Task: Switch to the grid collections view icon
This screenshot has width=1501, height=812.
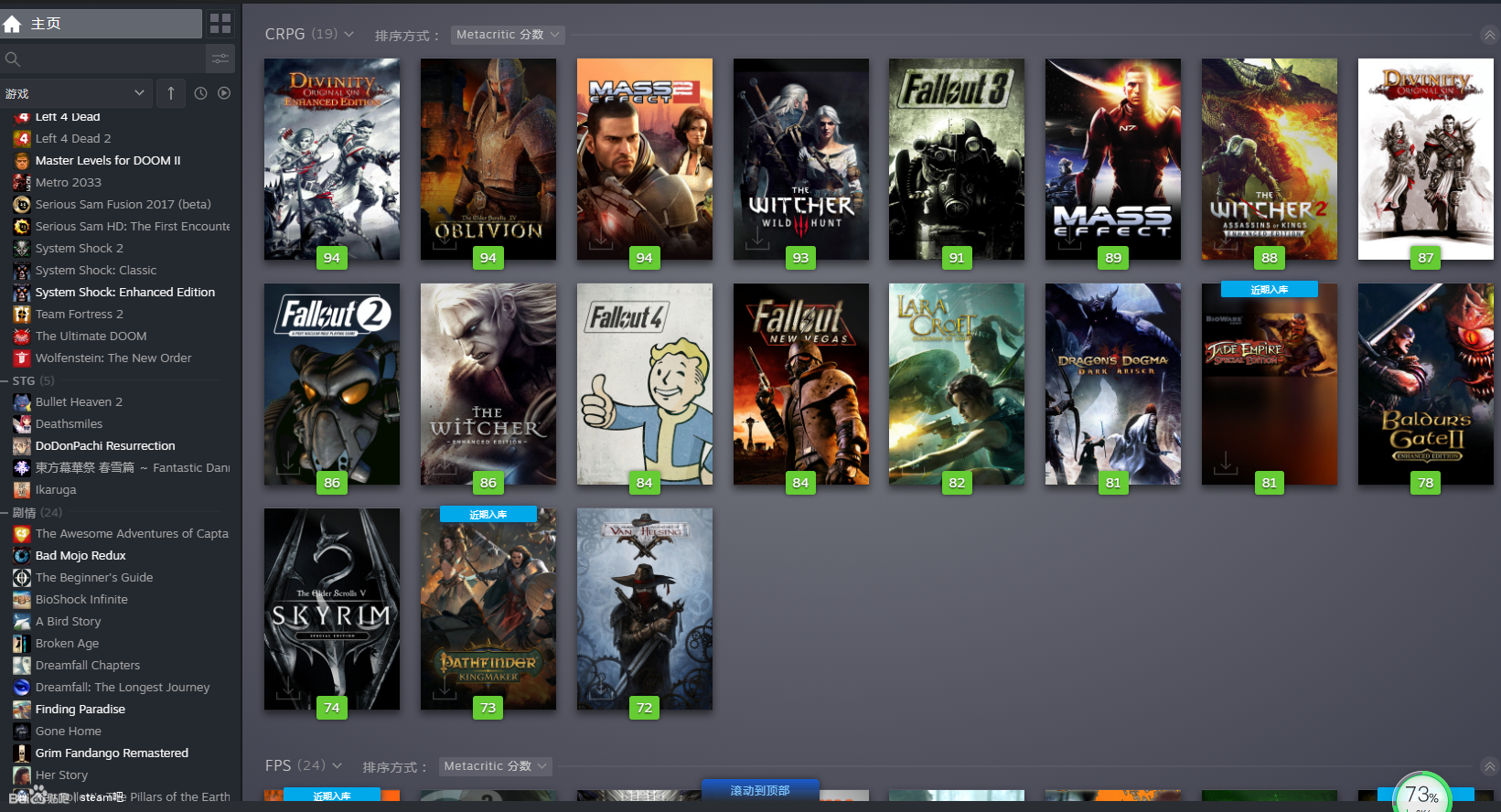Action: [220, 24]
